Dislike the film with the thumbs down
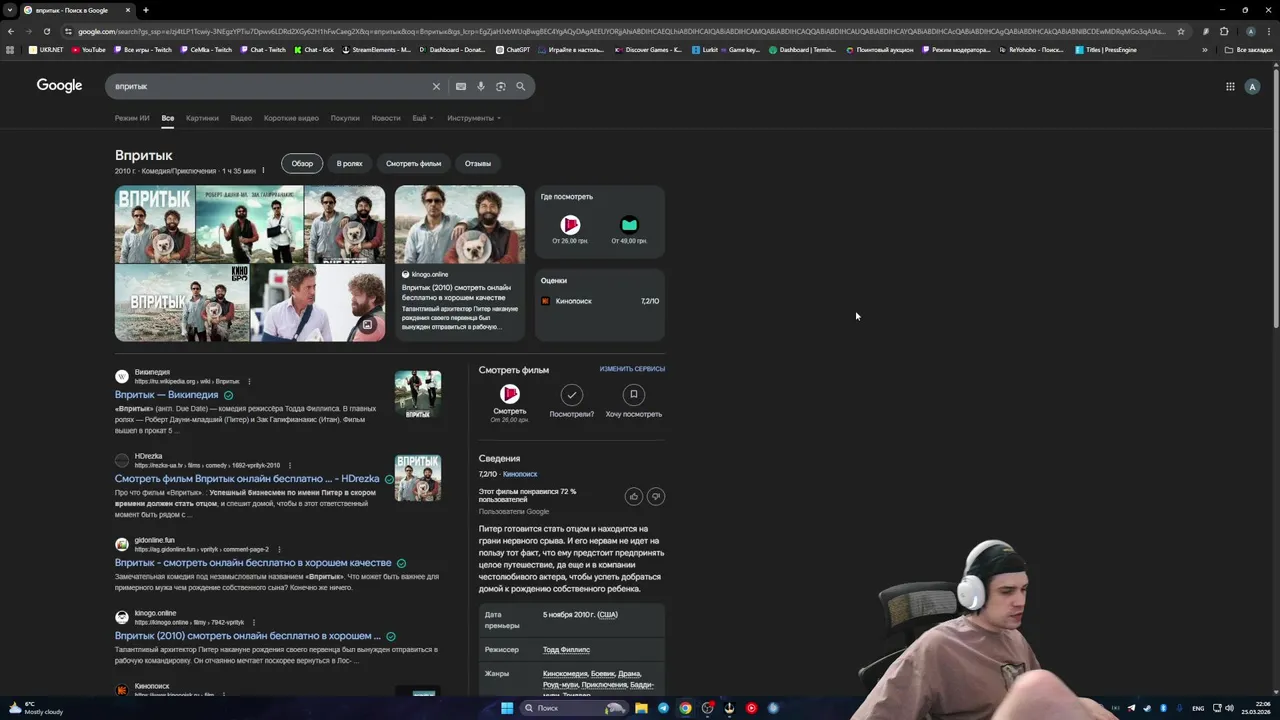 tap(656, 496)
